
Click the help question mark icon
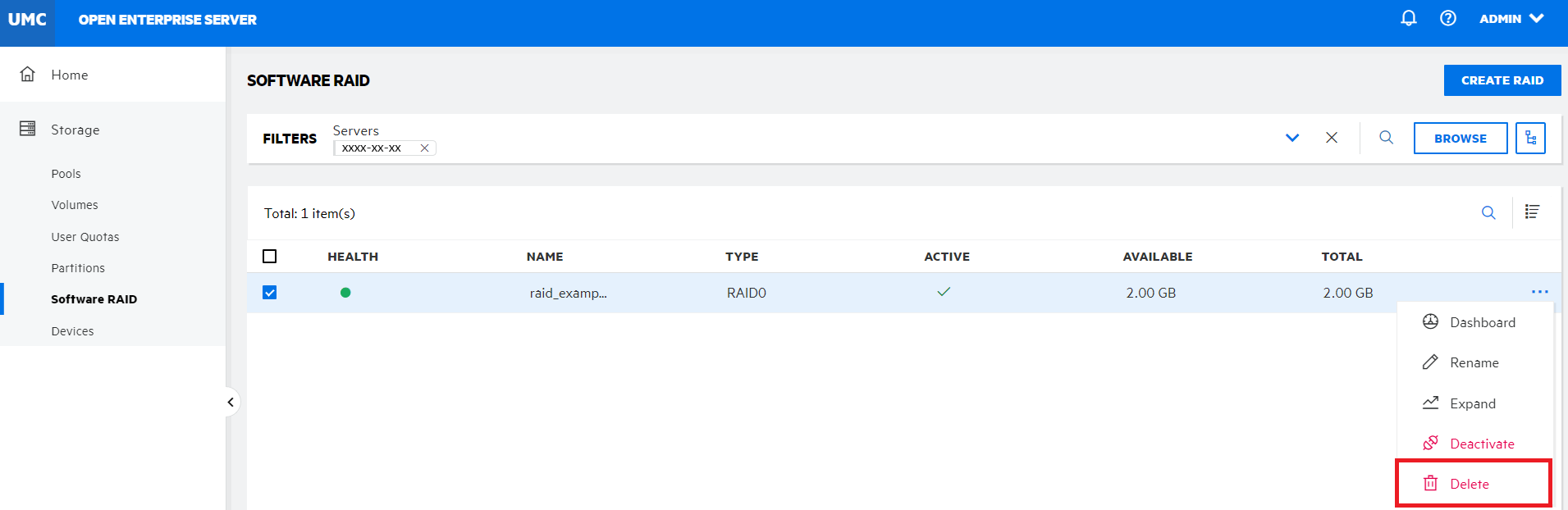tap(1447, 18)
